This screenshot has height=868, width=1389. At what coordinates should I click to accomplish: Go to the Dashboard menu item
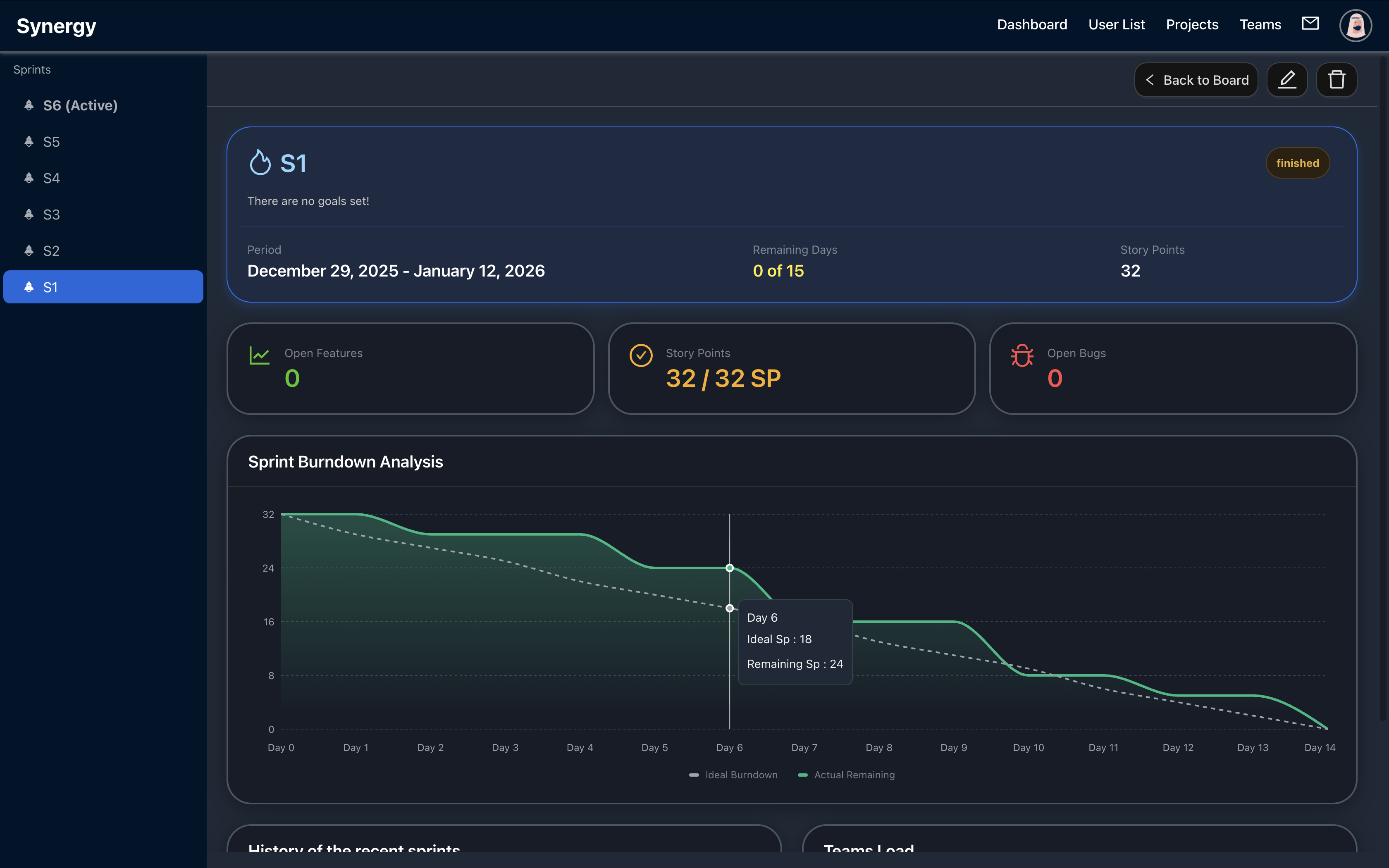[x=1031, y=24]
